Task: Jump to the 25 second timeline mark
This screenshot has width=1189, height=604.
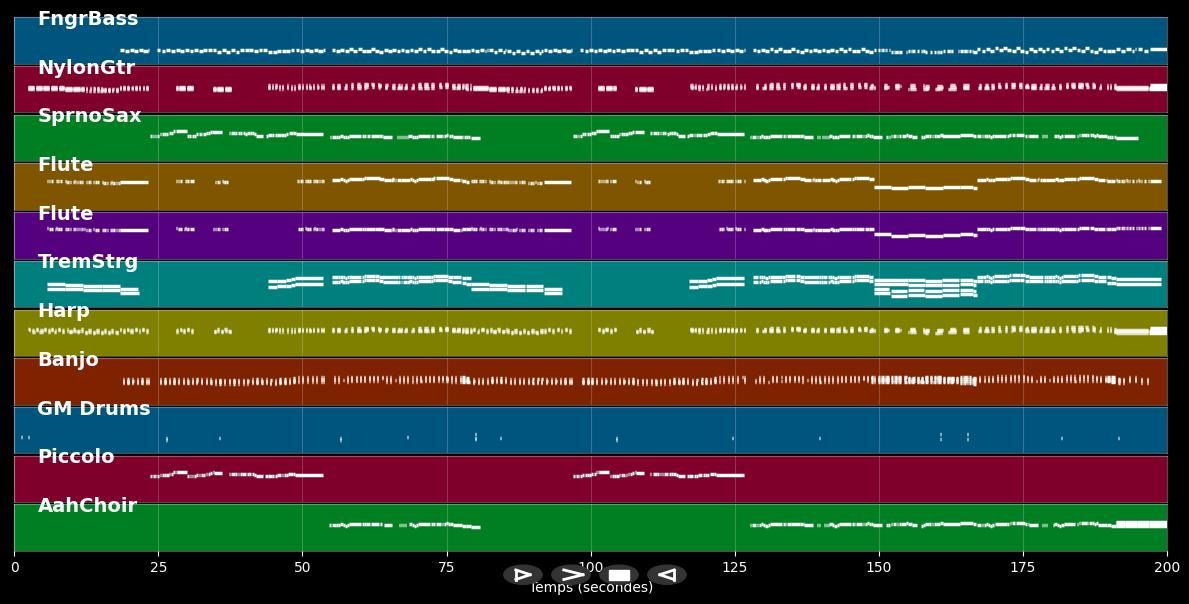Action: [x=158, y=568]
